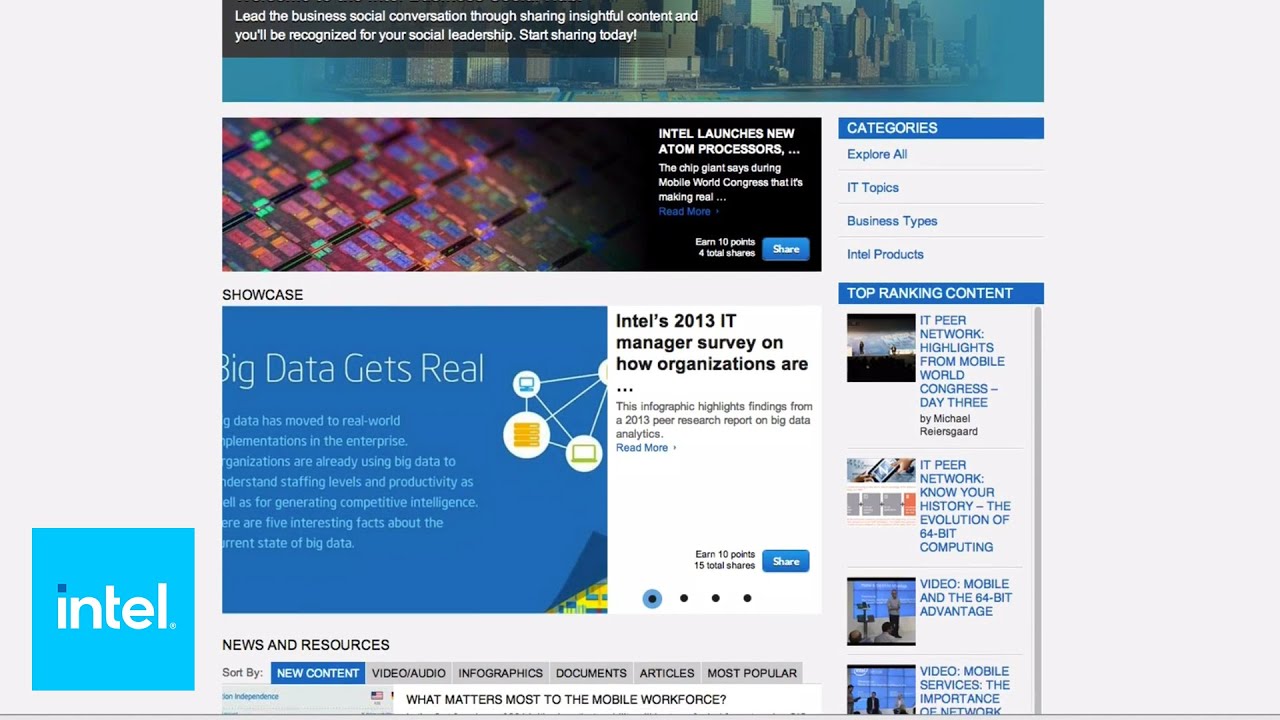
Task: Share the Intel Atom processors article
Action: point(786,249)
